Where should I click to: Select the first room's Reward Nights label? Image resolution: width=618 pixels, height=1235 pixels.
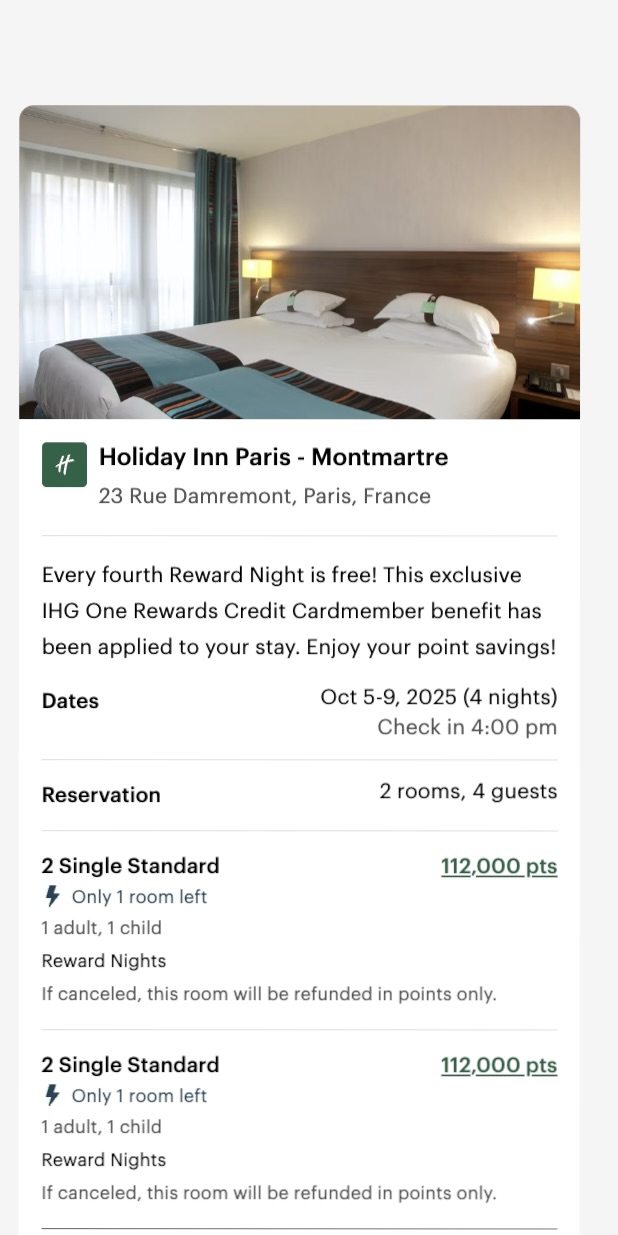(x=104, y=961)
